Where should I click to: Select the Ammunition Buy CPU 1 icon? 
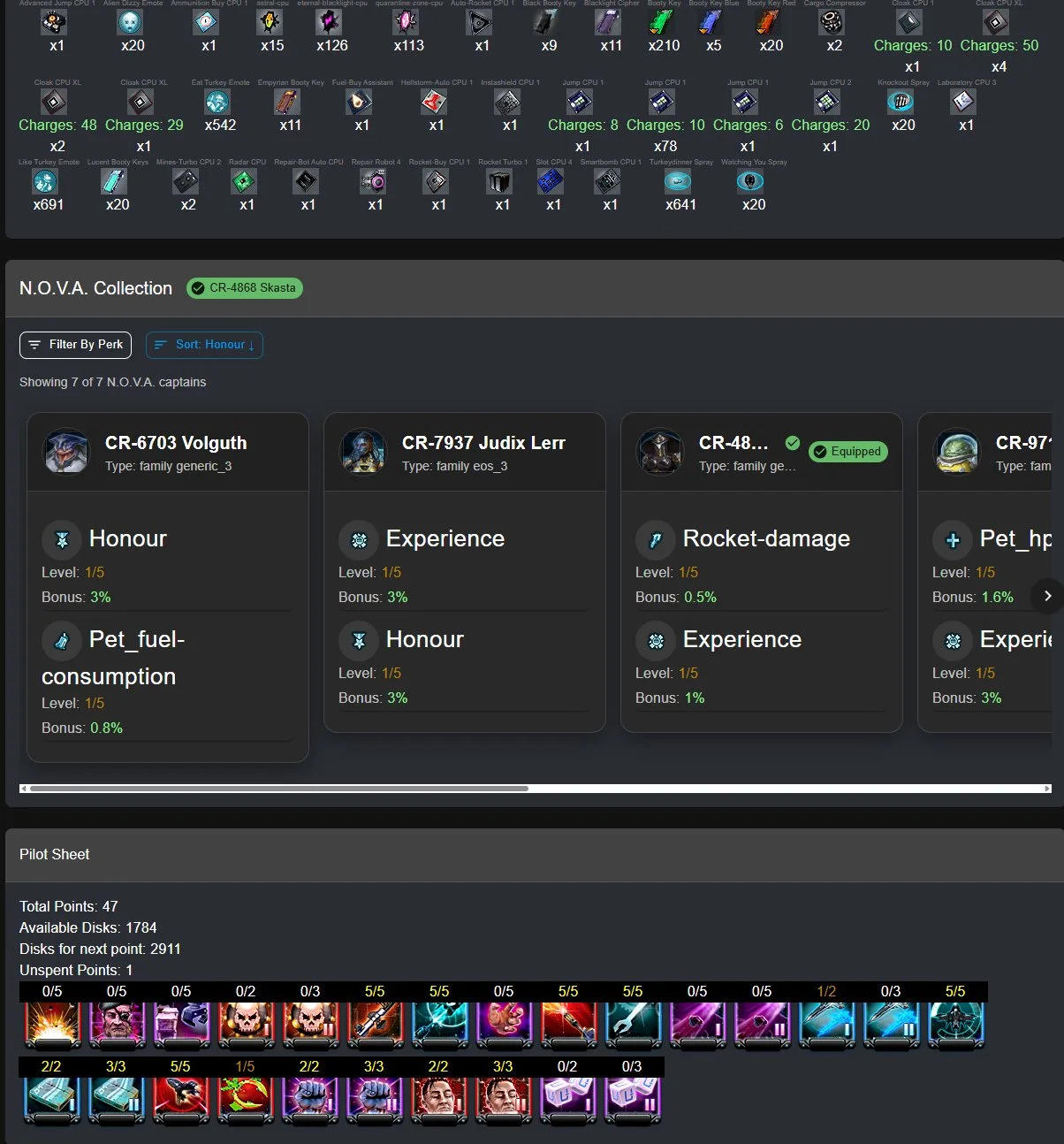(x=206, y=22)
